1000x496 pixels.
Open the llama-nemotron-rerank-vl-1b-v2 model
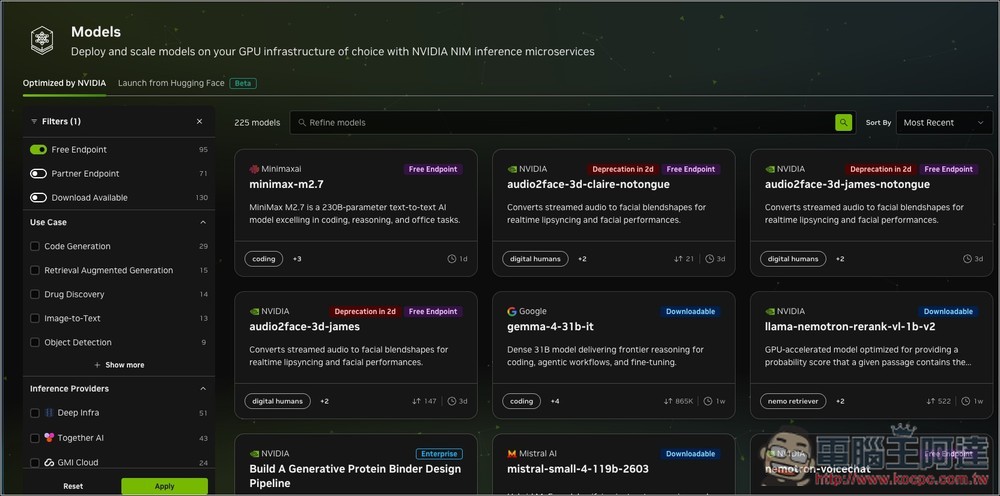[x=850, y=326]
